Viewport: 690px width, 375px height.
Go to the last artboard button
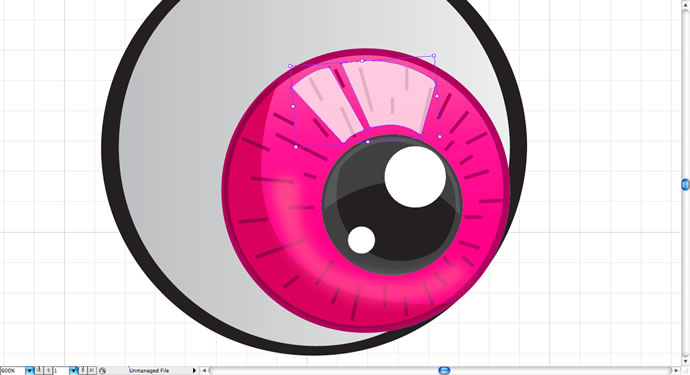[92, 371]
